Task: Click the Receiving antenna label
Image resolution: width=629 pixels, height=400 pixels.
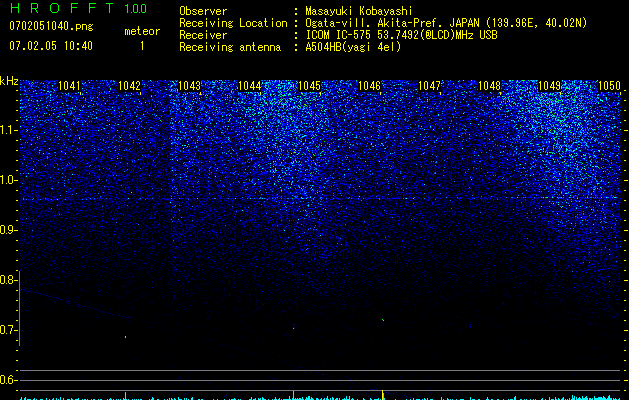Action: [x=230, y=47]
